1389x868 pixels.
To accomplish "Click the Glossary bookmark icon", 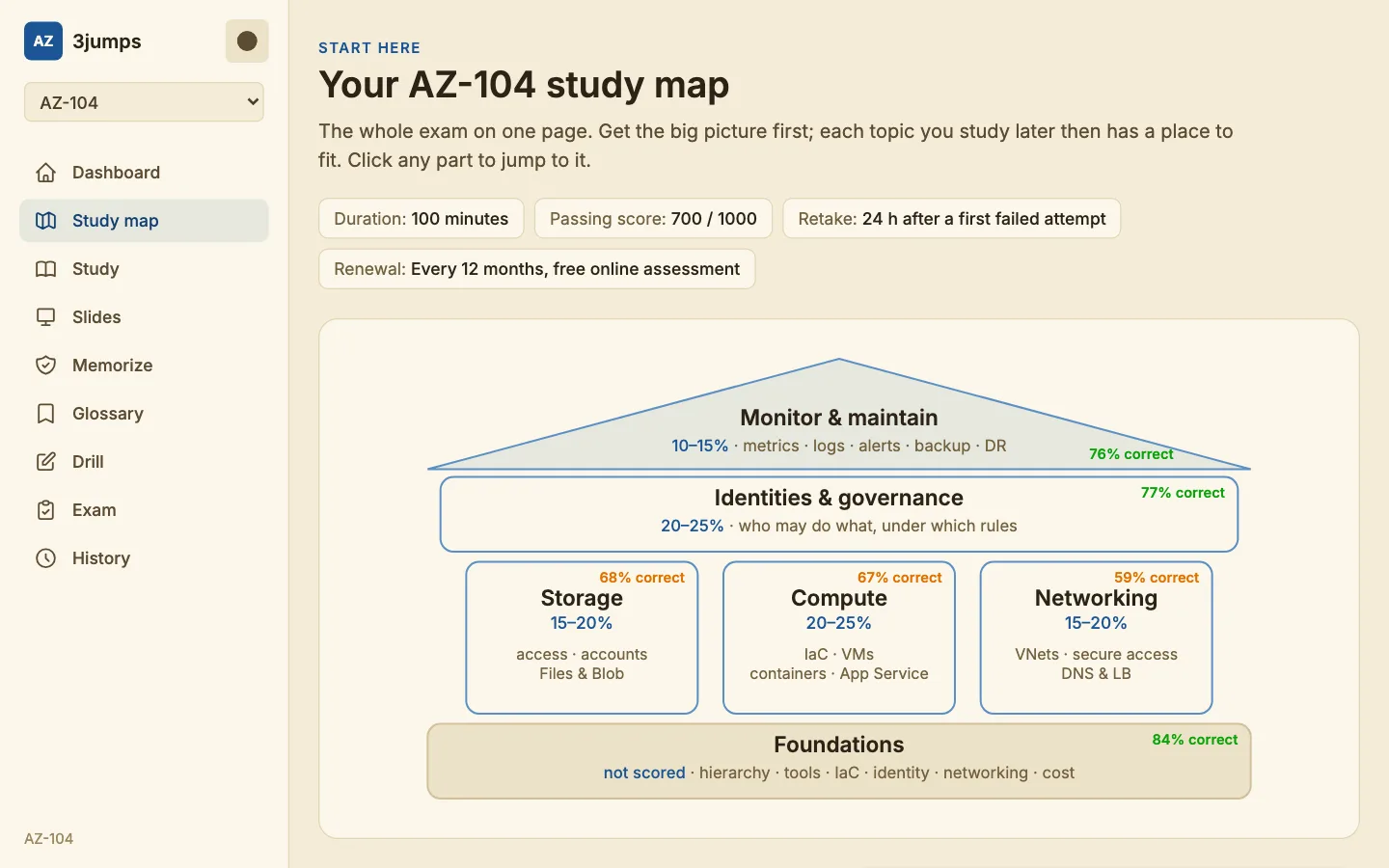I will (45, 414).
